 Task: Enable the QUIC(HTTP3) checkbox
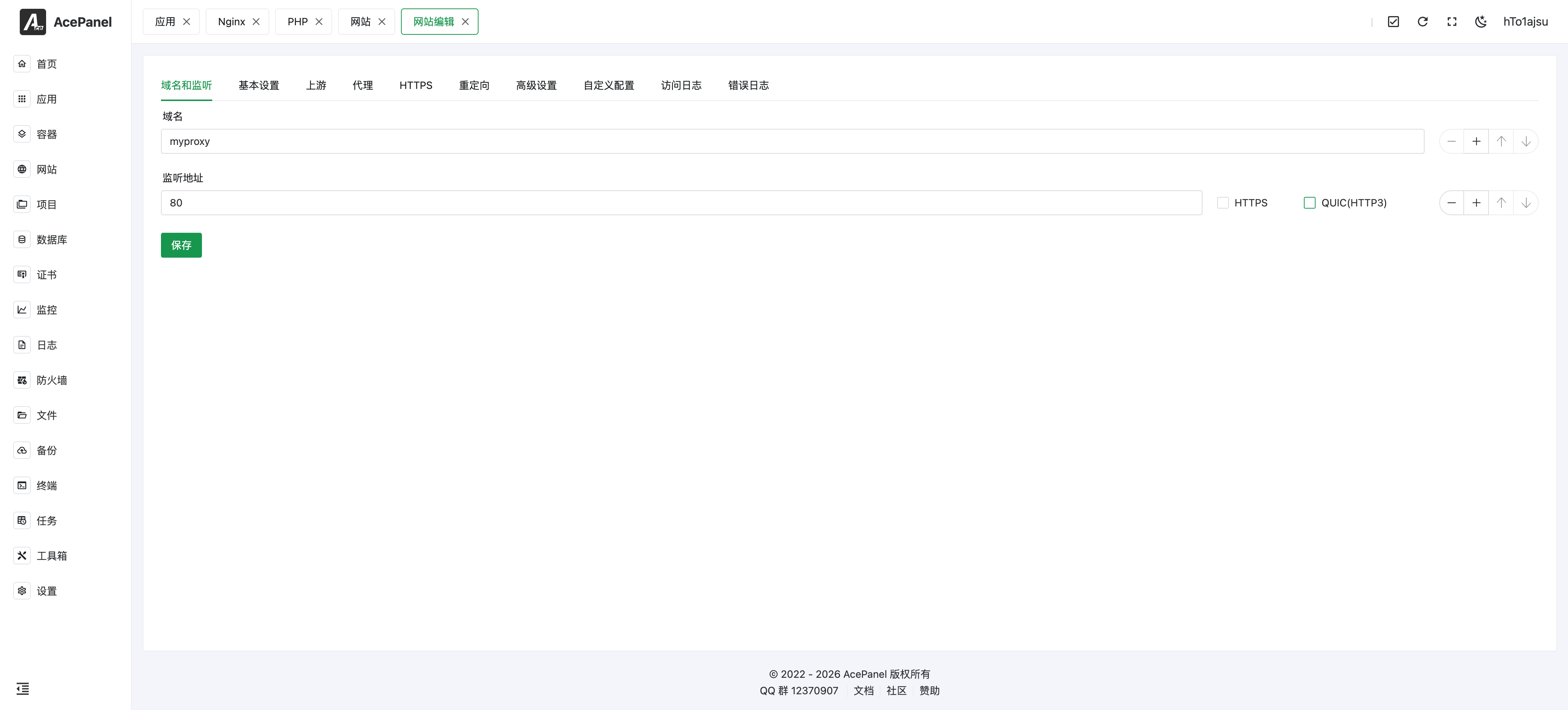[x=1309, y=202]
